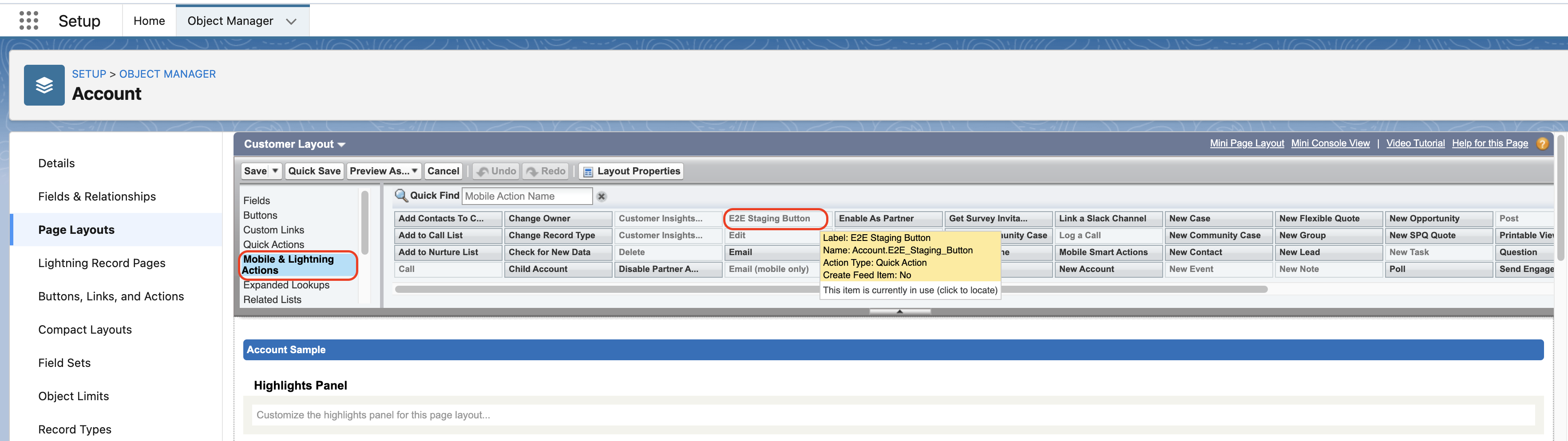
Task: Open the Lightning Record Pages section
Action: 102,263
